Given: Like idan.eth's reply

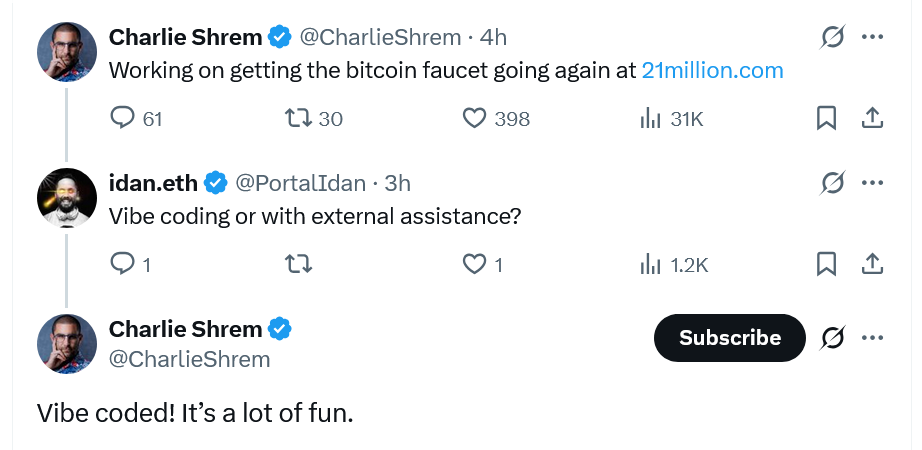Looking at the screenshot, I should (474, 264).
